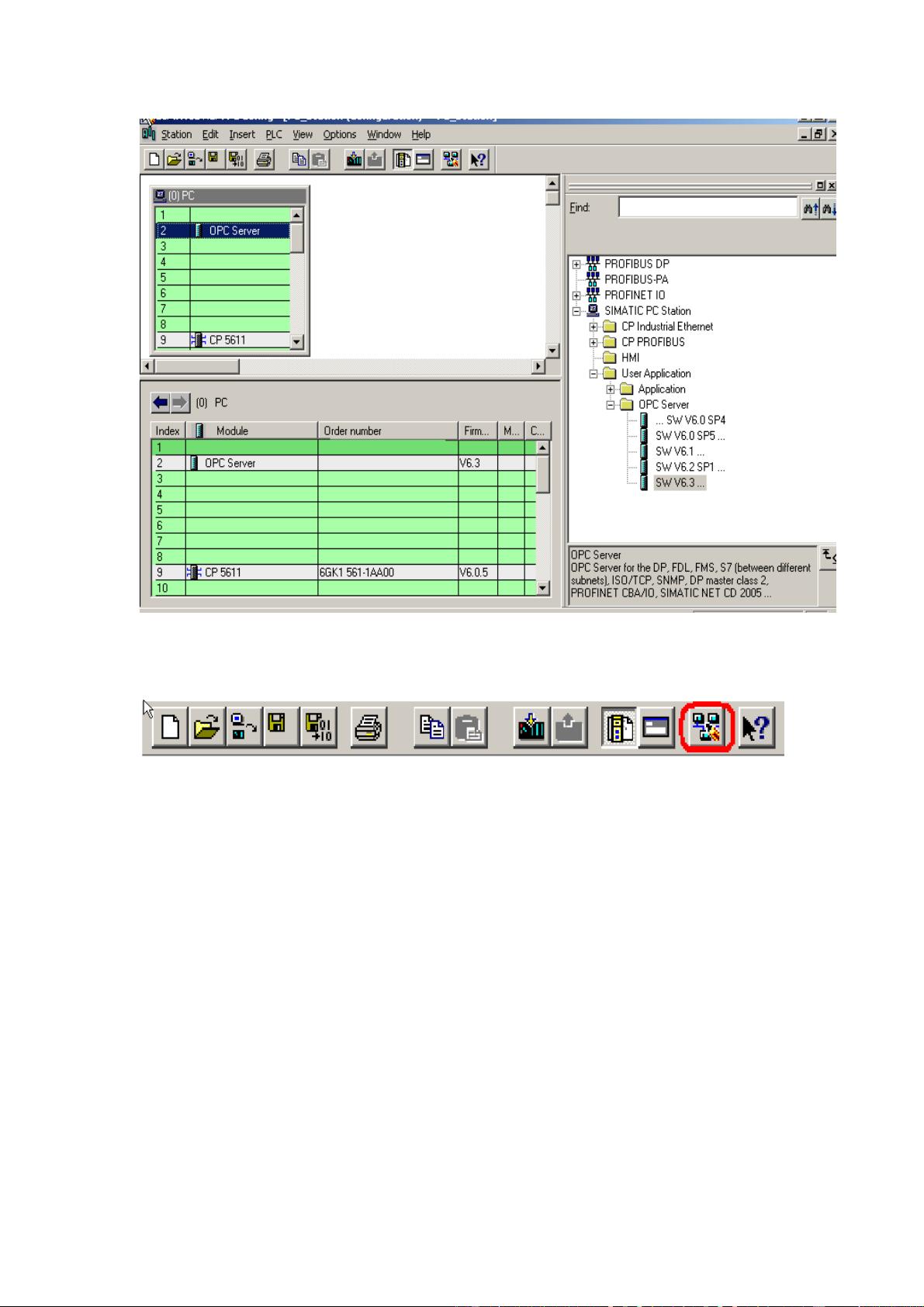Click Download to Module in the enlarged toolbar
This screenshot has width=924, height=1307.
[531, 728]
